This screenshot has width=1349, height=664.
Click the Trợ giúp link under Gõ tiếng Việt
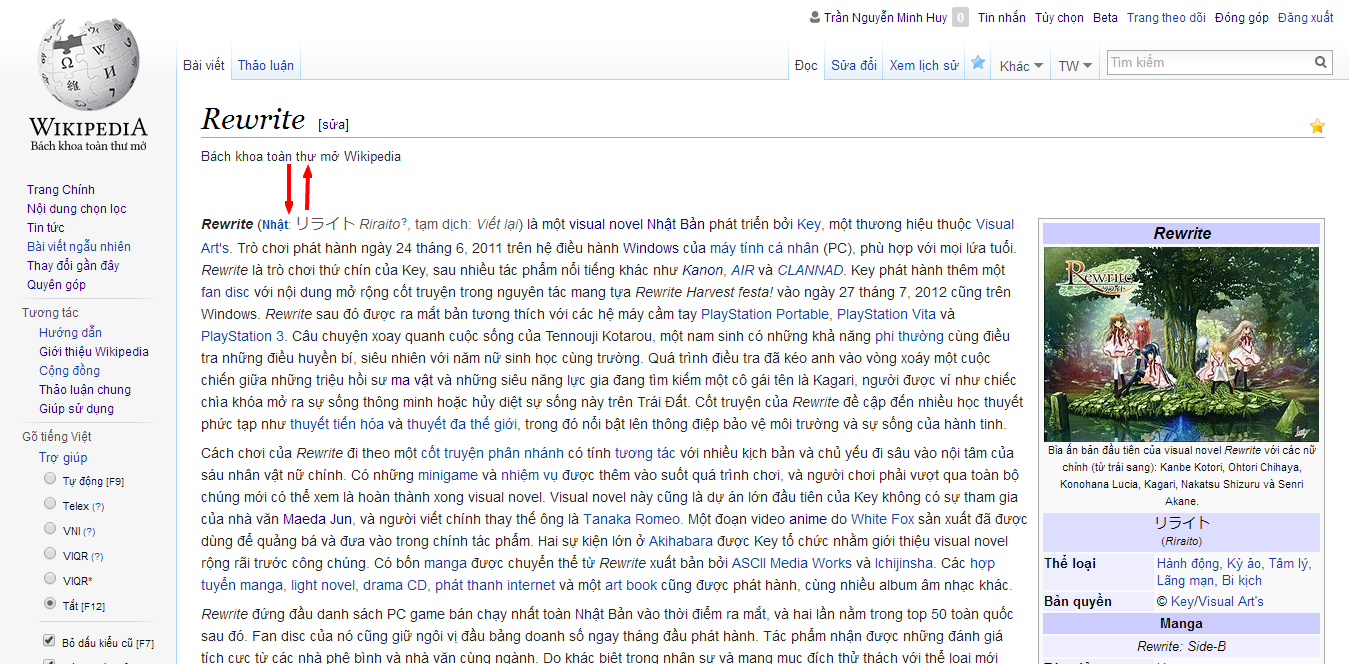[x=63, y=457]
